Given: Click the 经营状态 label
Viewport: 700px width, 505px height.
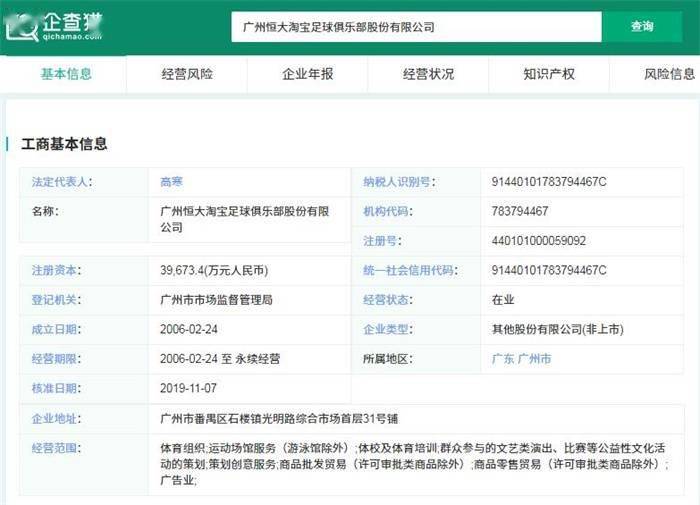Looking at the screenshot, I should [388, 300].
